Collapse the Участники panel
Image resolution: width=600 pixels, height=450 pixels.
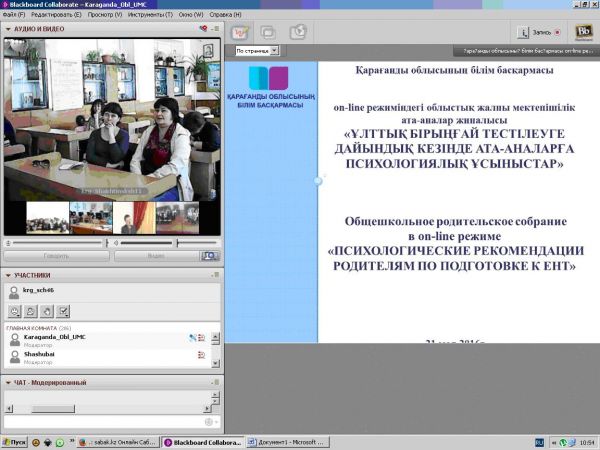pyautogui.click(x=8, y=275)
